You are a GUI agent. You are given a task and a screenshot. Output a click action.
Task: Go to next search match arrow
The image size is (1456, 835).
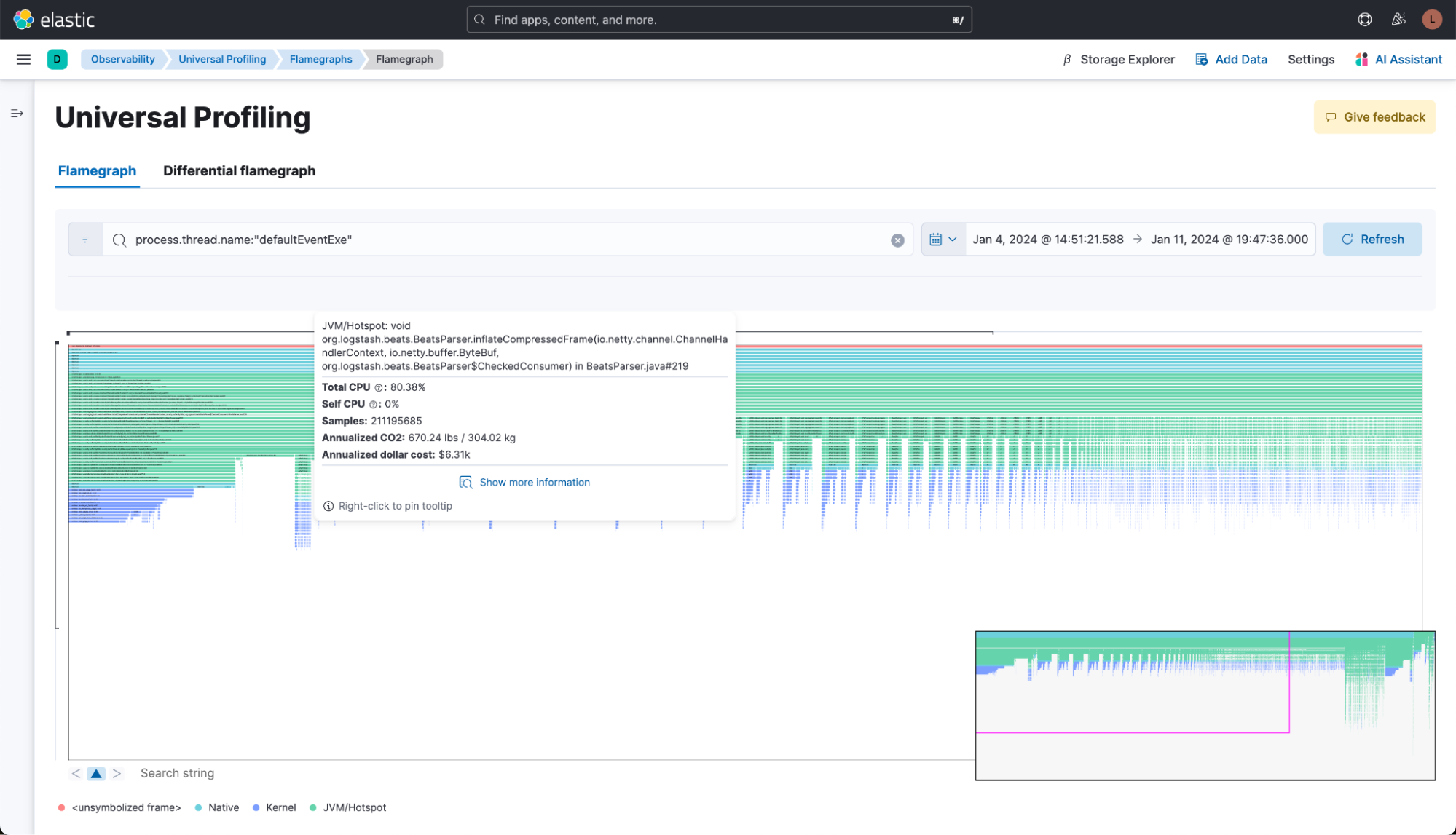tap(117, 774)
